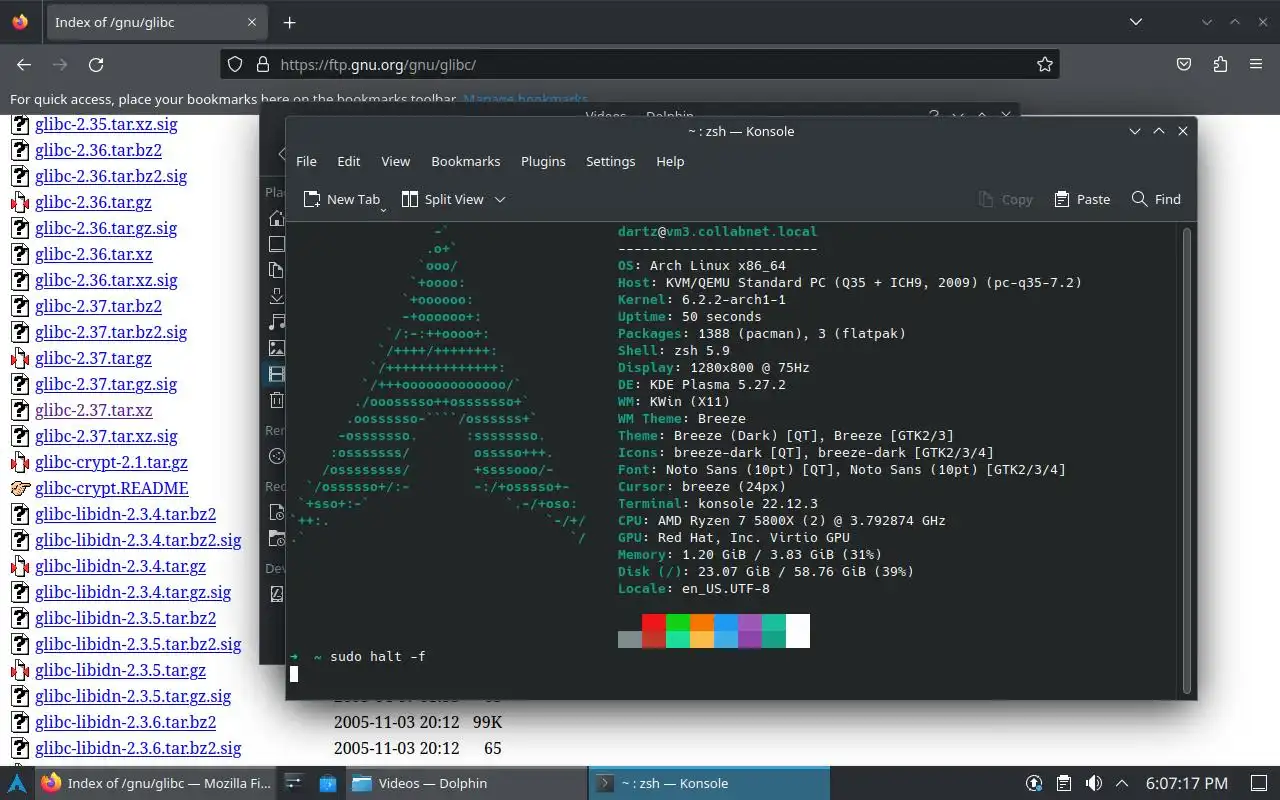Open the View menu in Konsole
1280x800 pixels.
point(396,161)
